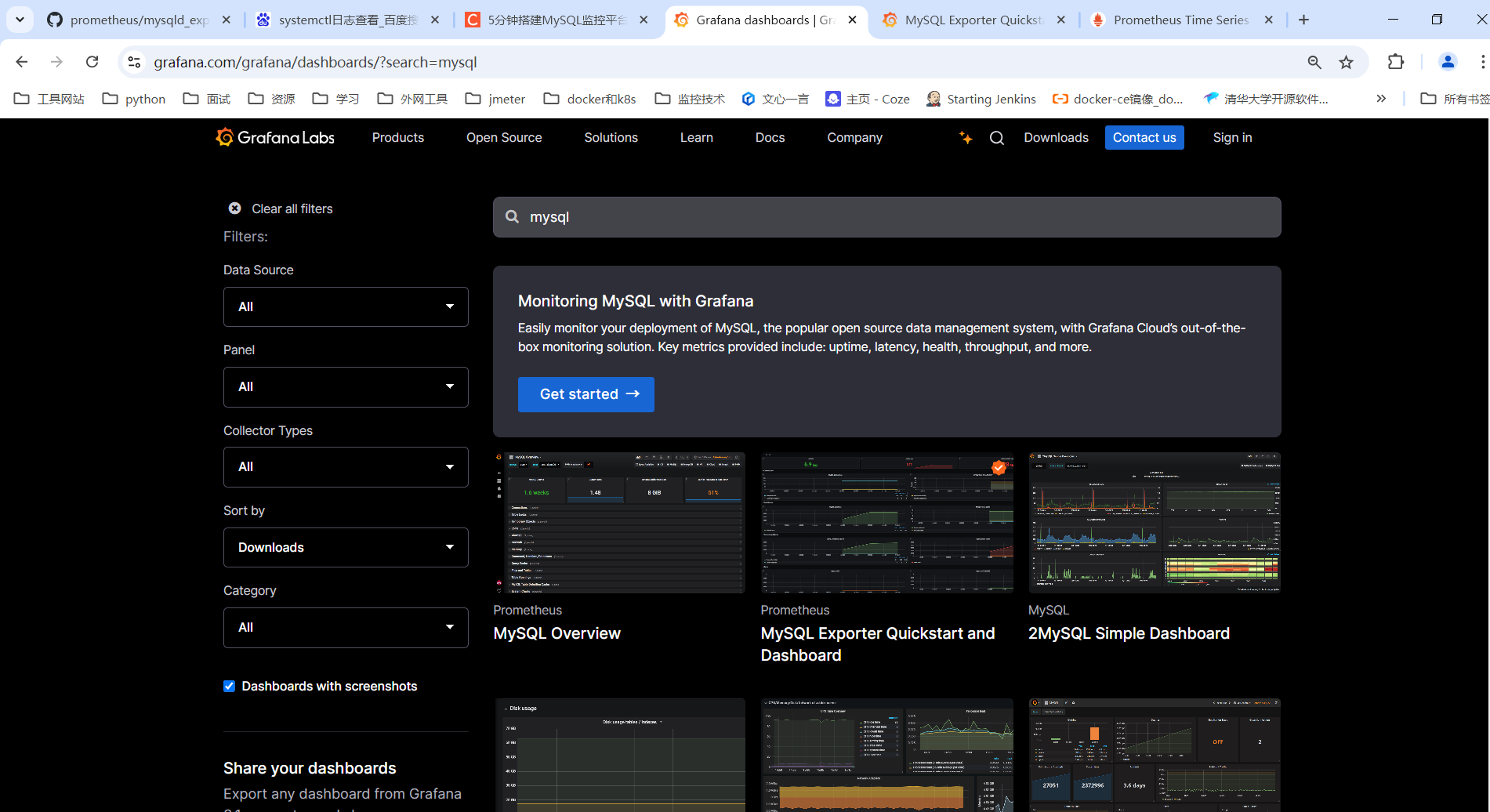The height and width of the screenshot is (812, 1490).
Task: Open the python bookmarks folder
Action: pos(134,99)
